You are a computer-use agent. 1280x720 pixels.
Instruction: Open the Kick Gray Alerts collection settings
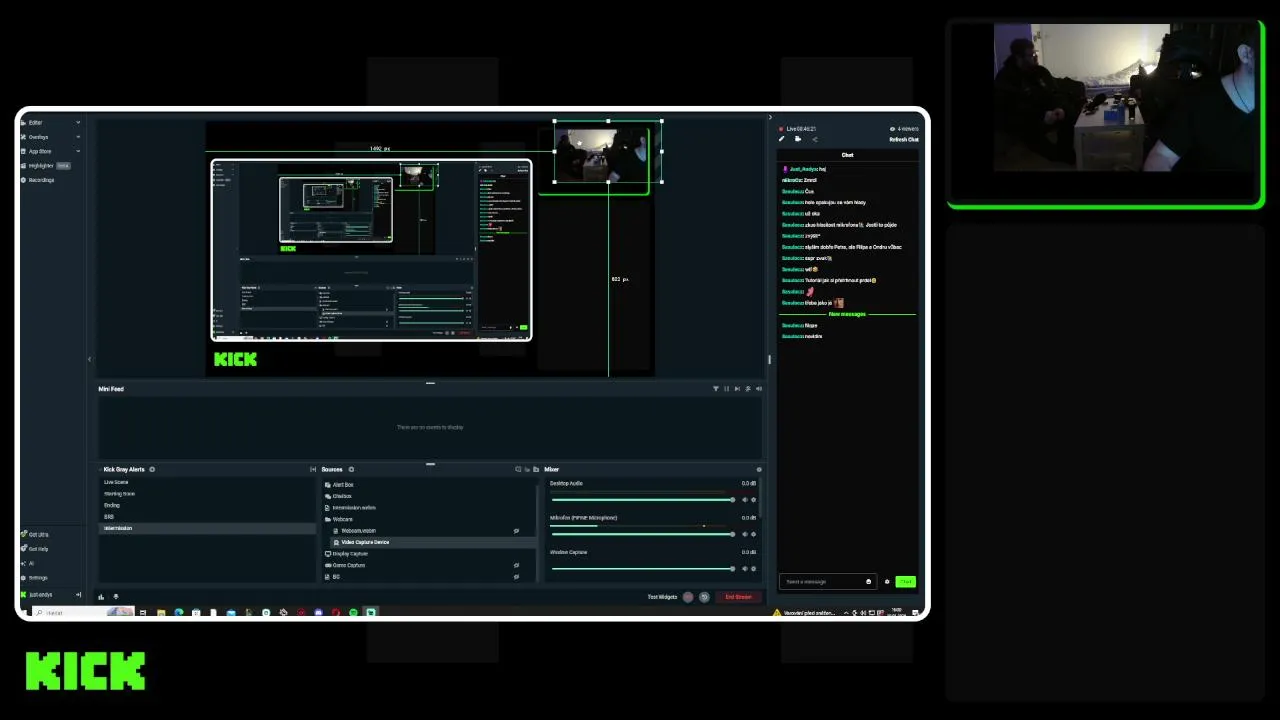tap(152, 469)
